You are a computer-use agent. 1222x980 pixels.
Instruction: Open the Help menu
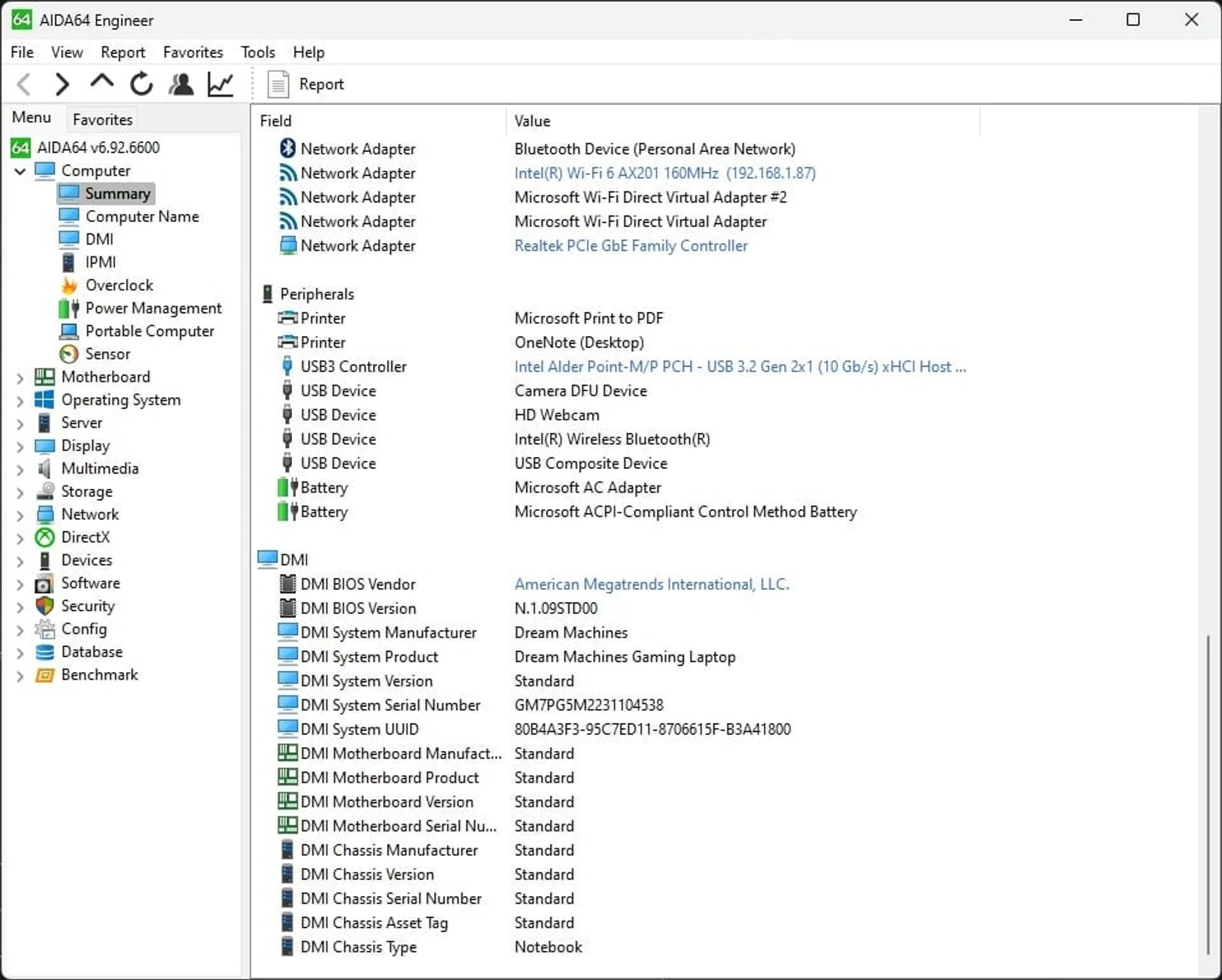[309, 52]
